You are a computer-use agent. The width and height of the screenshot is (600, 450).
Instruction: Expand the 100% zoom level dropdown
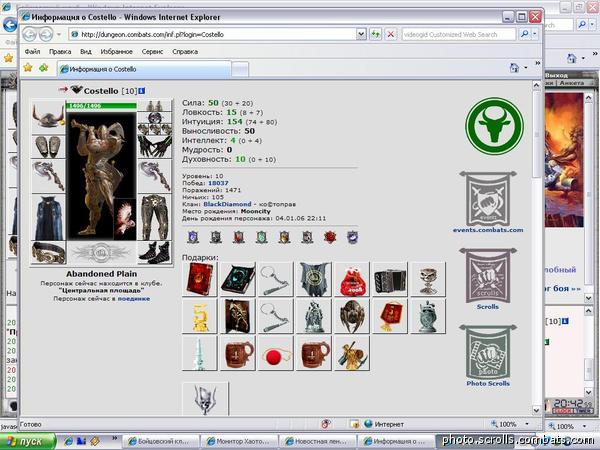pyautogui.click(x=527, y=424)
